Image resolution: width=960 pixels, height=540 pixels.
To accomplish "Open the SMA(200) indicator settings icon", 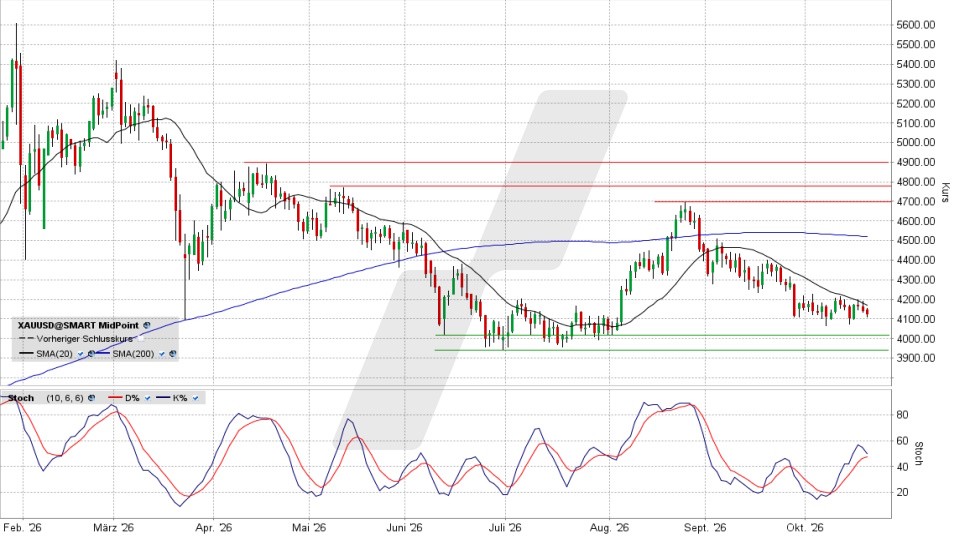I will pyautogui.click(x=173, y=354).
